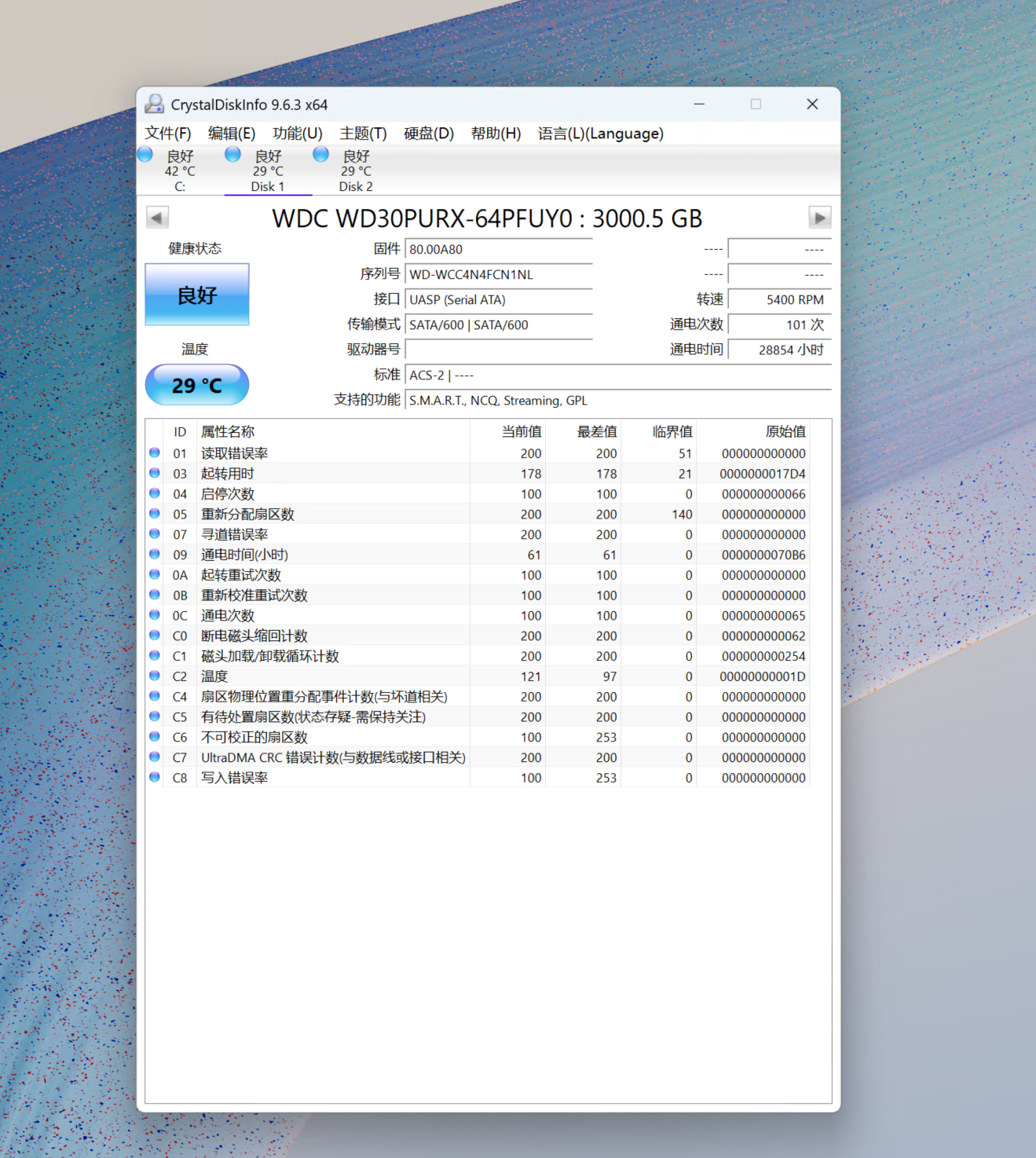Click the blue status orb above Disk 2
1036x1158 pixels.
(x=320, y=155)
